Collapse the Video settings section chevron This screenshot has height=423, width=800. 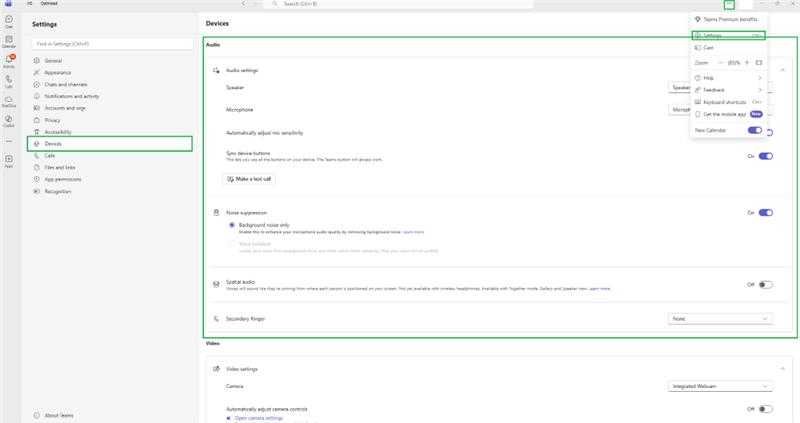click(x=782, y=368)
